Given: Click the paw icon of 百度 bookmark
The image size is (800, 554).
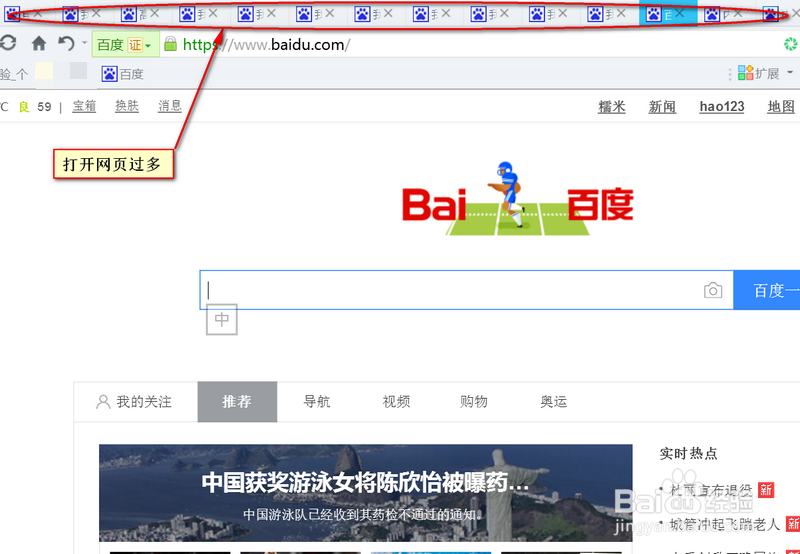Looking at the screenshot, I should tap(109, 74).
